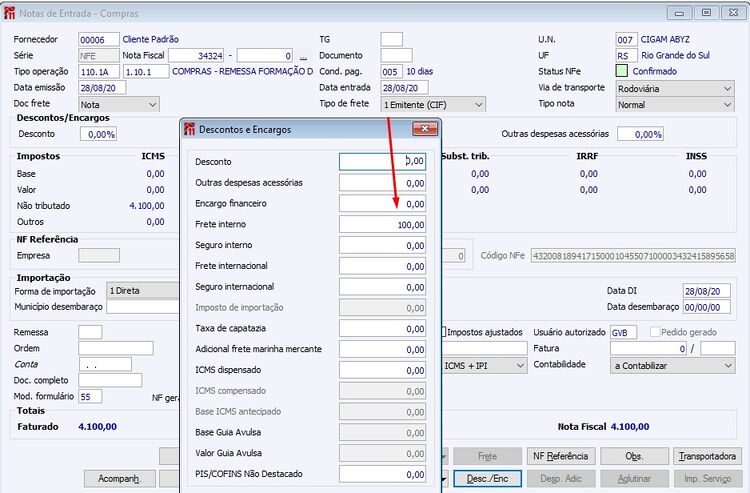This screenshot has height=493, width=750.
Task: Open the Forma de importação dropdown
Action: coord(143,290)
